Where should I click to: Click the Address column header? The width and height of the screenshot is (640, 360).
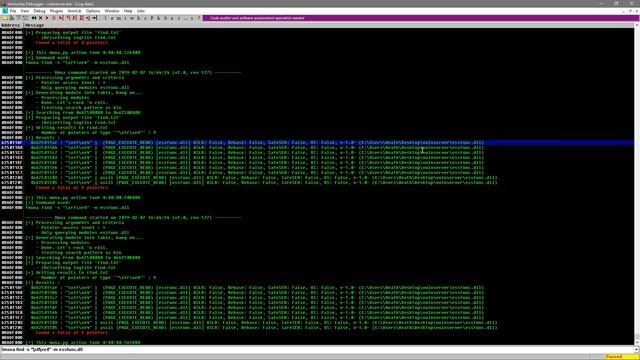tap(12, 25)
